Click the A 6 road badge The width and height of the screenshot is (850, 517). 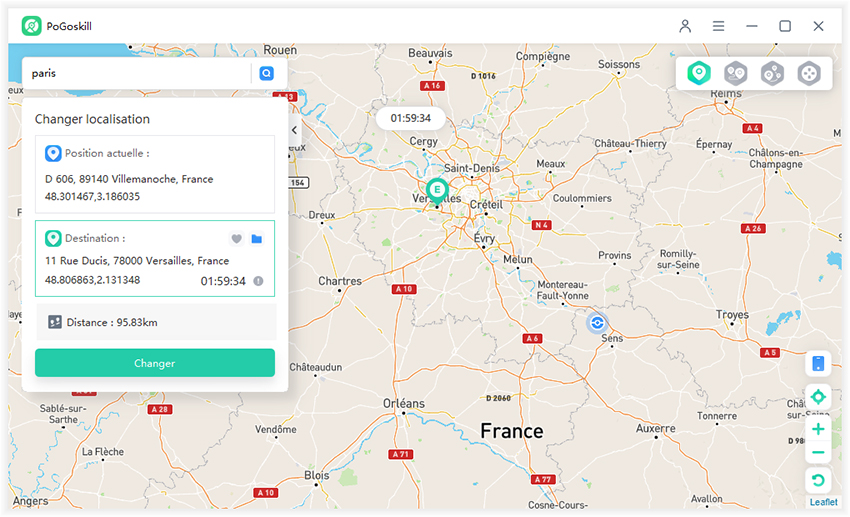(532, 338)
